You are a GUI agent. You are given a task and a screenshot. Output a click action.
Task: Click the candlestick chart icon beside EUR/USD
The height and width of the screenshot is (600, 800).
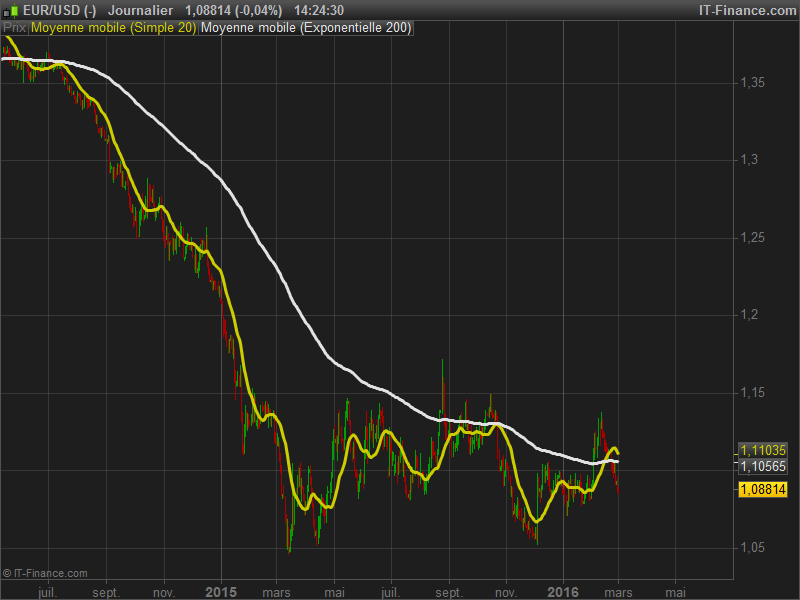[x=11, y=10]
